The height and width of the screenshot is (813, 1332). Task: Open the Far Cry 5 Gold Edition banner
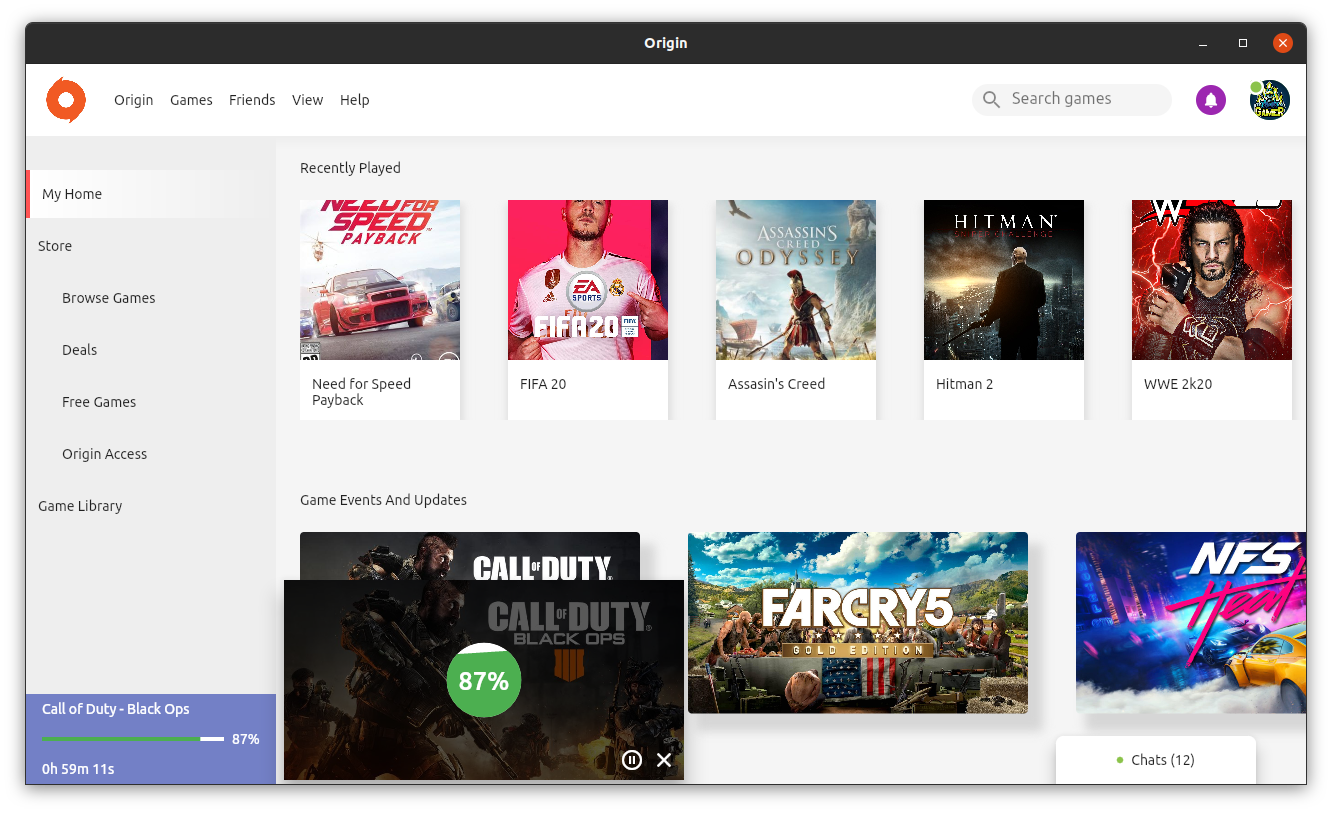[857, 622]
